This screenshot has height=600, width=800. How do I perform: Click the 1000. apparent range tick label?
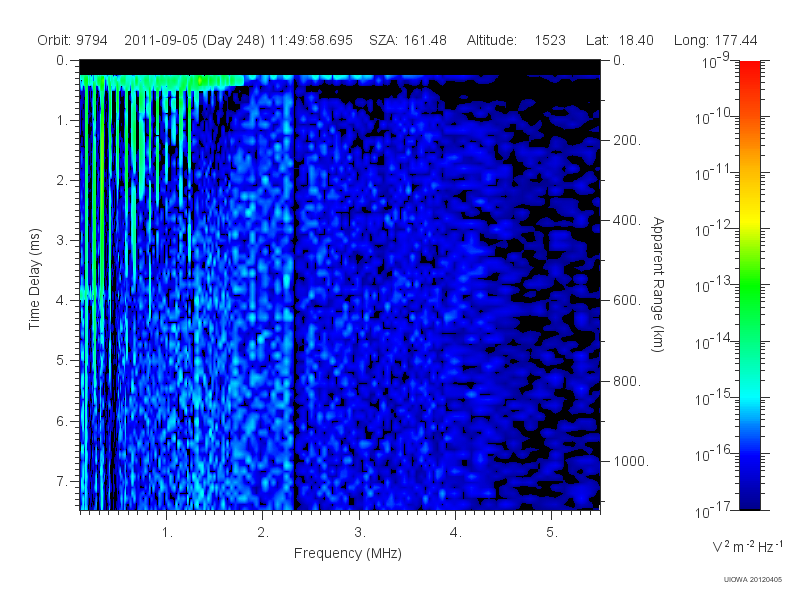631,461
